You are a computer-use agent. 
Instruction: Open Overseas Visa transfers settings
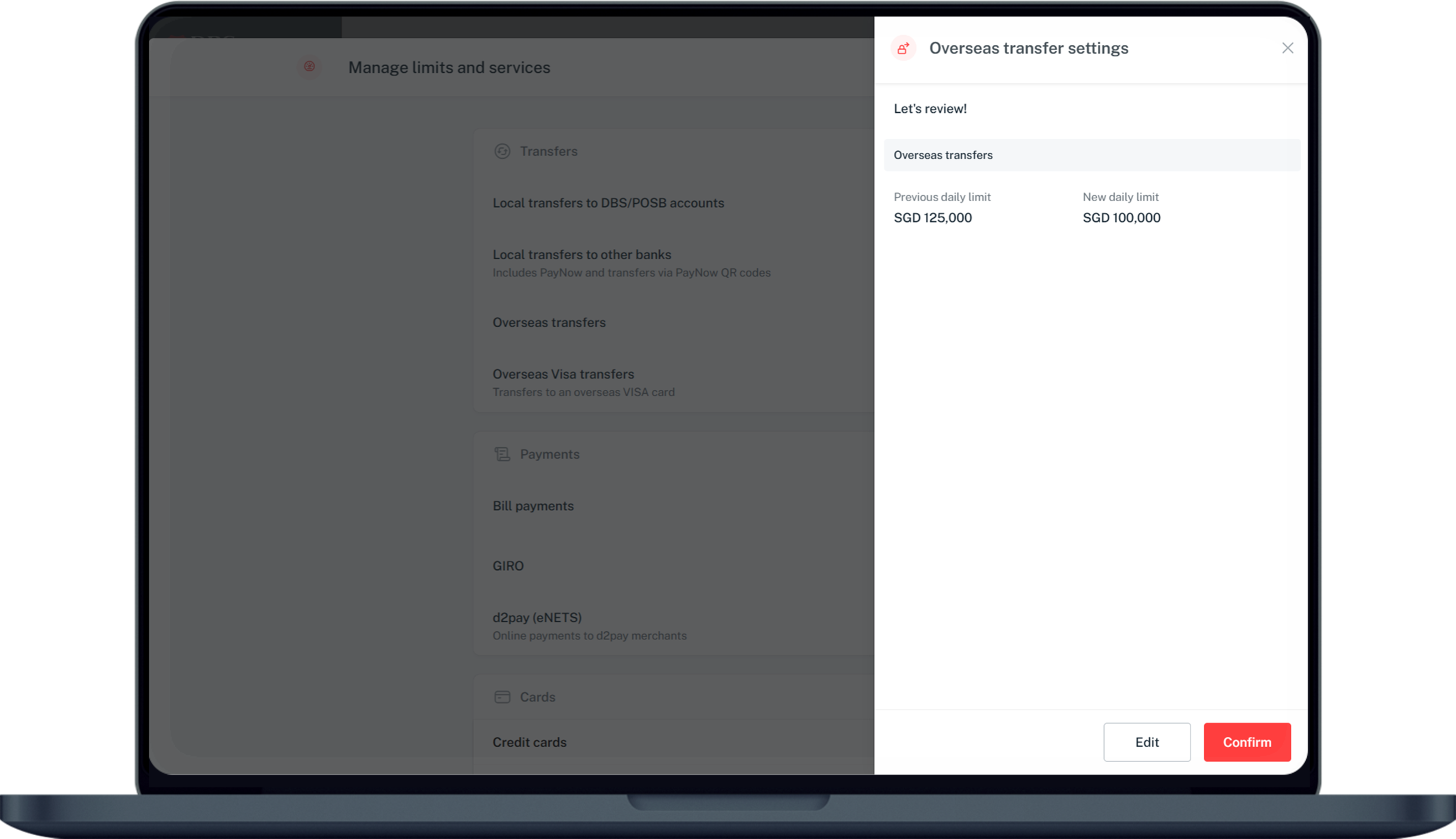[x=563, y=374]
